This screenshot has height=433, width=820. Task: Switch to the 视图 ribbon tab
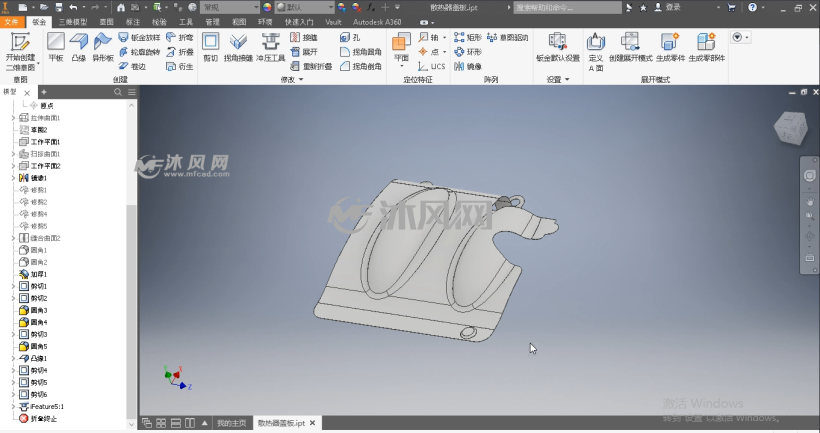click(239, 22)
